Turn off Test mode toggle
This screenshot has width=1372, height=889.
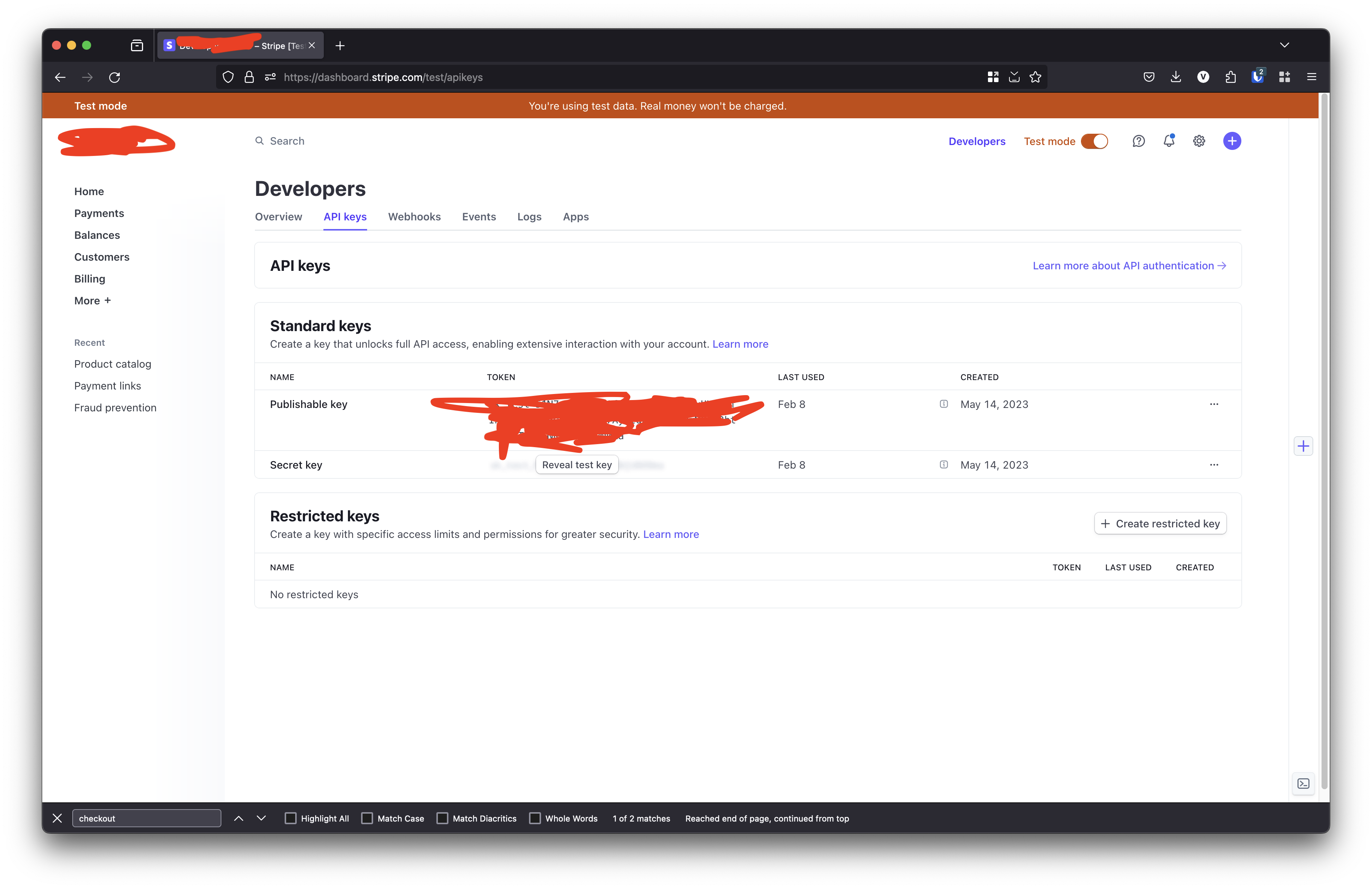1094,141
